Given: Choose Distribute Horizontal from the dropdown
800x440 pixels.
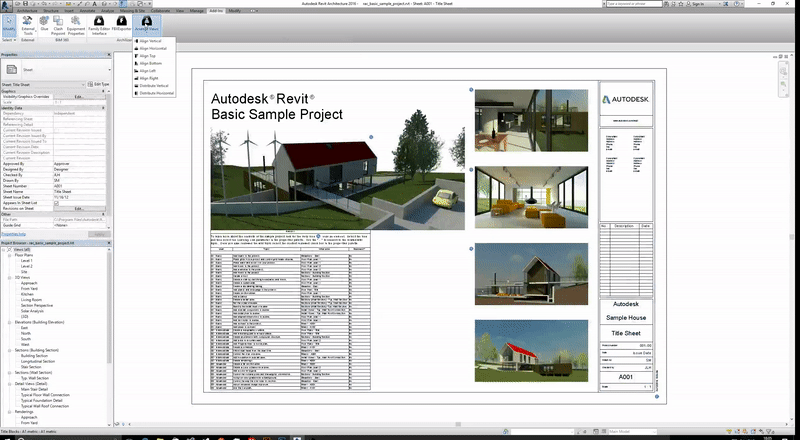Looking at the screenshot, I should pyautogui.click(x=154, y=93).
